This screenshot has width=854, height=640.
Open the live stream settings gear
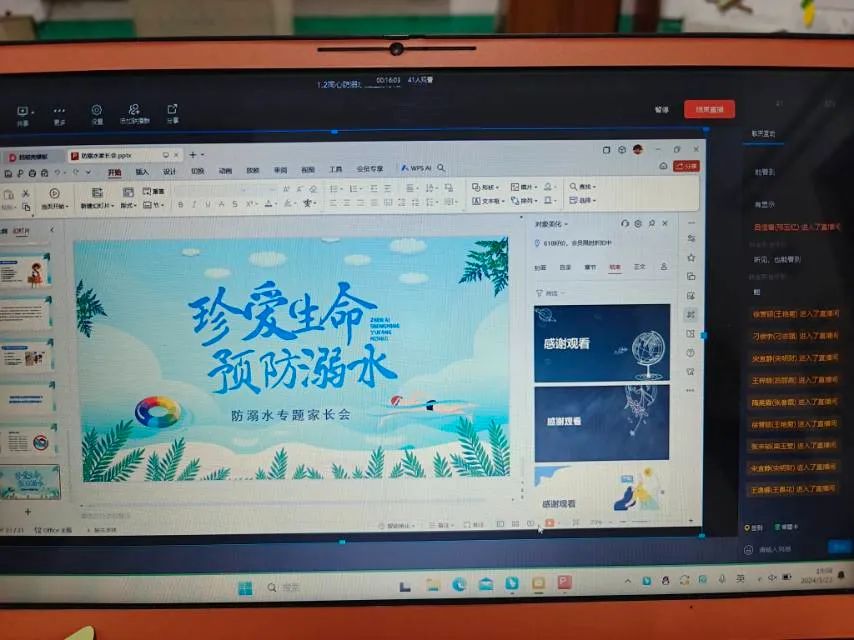[96, 110]
